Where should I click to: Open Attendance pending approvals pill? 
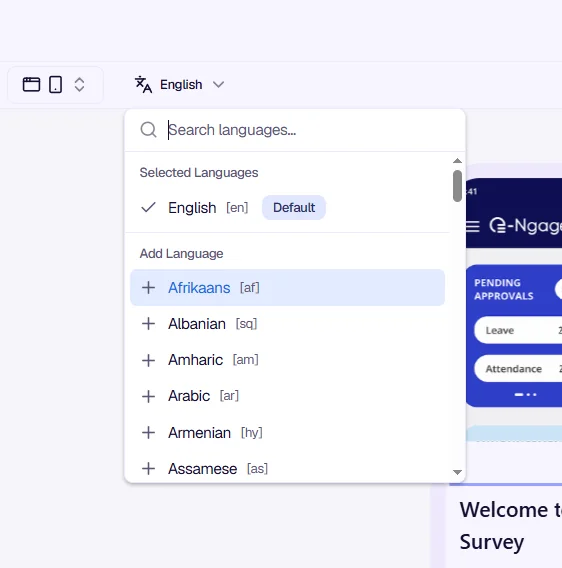click(x=518, y=368)
